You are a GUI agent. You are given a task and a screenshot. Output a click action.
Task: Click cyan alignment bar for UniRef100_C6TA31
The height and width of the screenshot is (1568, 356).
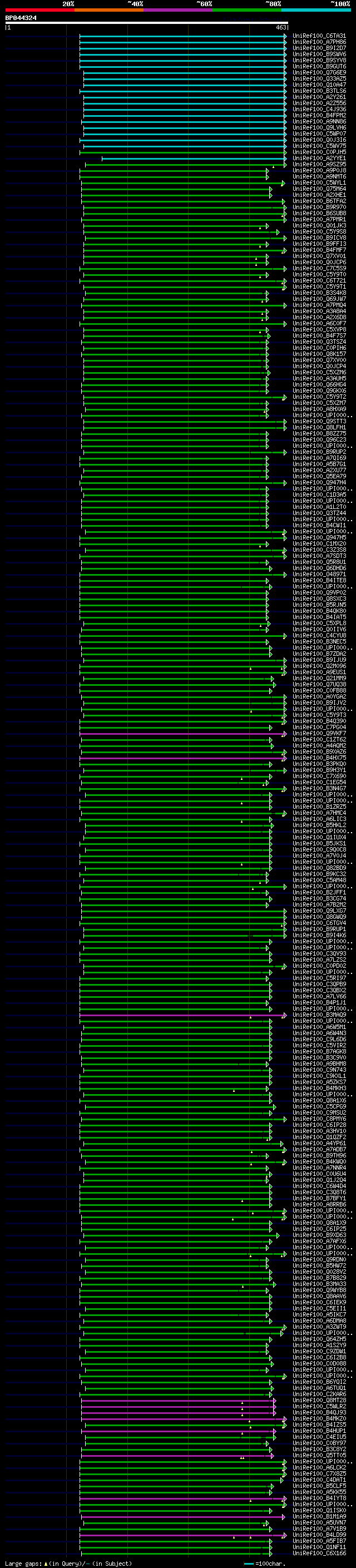(182, 36)
